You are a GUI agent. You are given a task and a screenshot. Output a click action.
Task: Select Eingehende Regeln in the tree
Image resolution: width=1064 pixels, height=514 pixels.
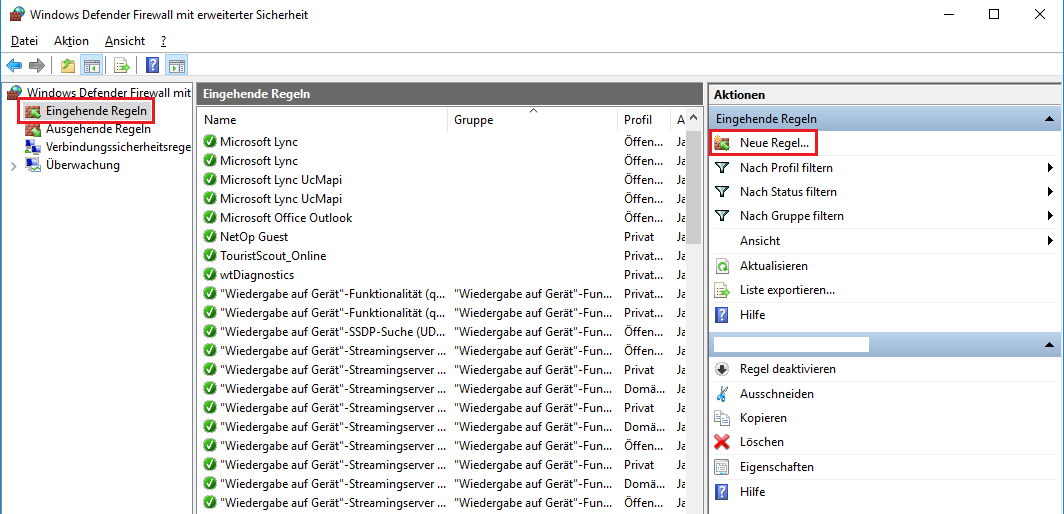pos(96,111)
